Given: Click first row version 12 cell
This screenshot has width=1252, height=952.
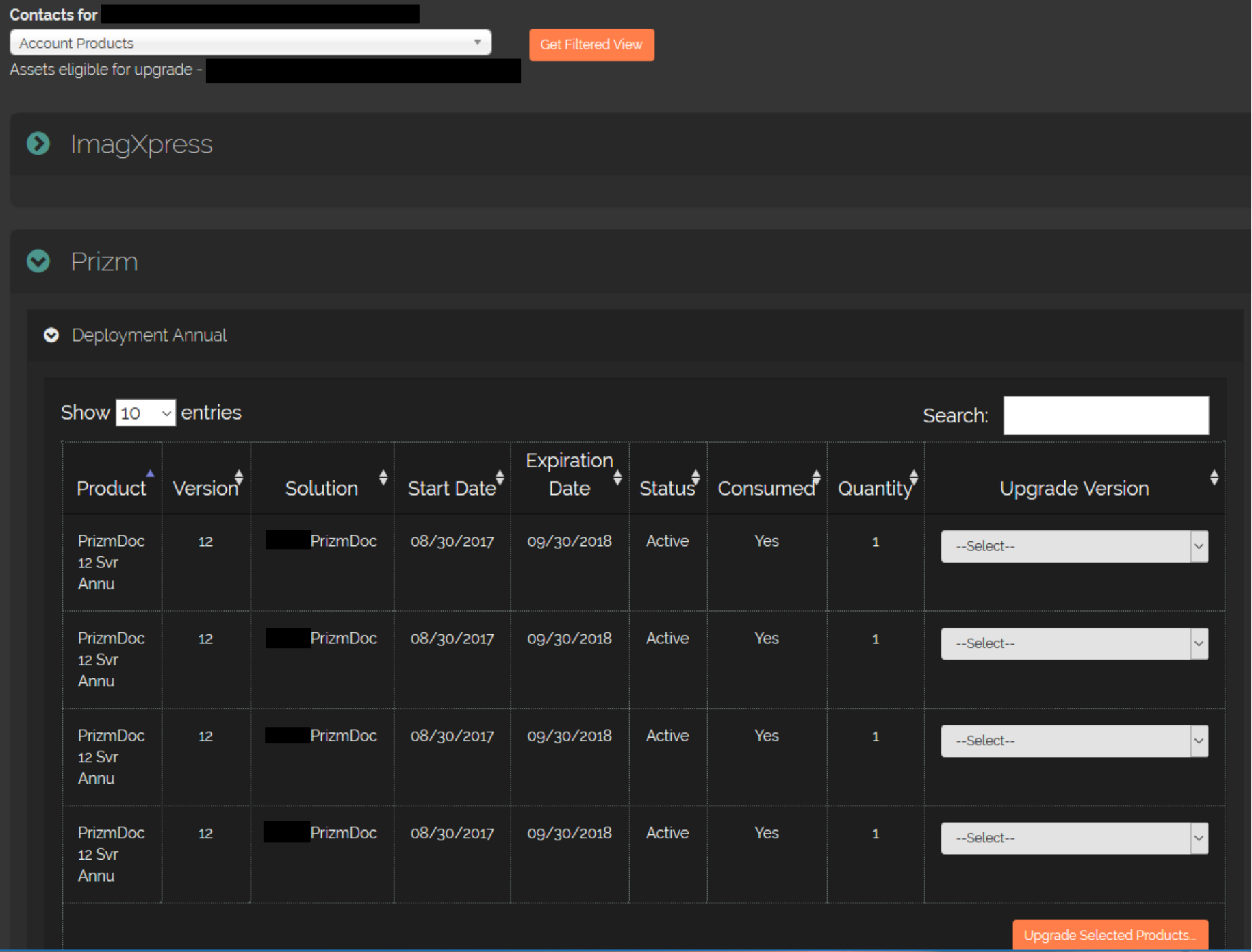Looking at the screenshot, I should pos(205,541).
